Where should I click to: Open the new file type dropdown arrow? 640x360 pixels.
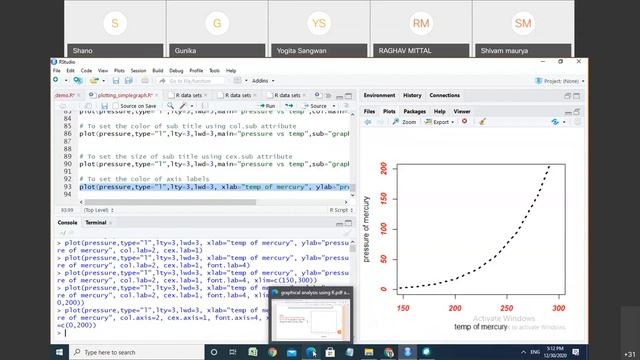(x=66, y=81)
